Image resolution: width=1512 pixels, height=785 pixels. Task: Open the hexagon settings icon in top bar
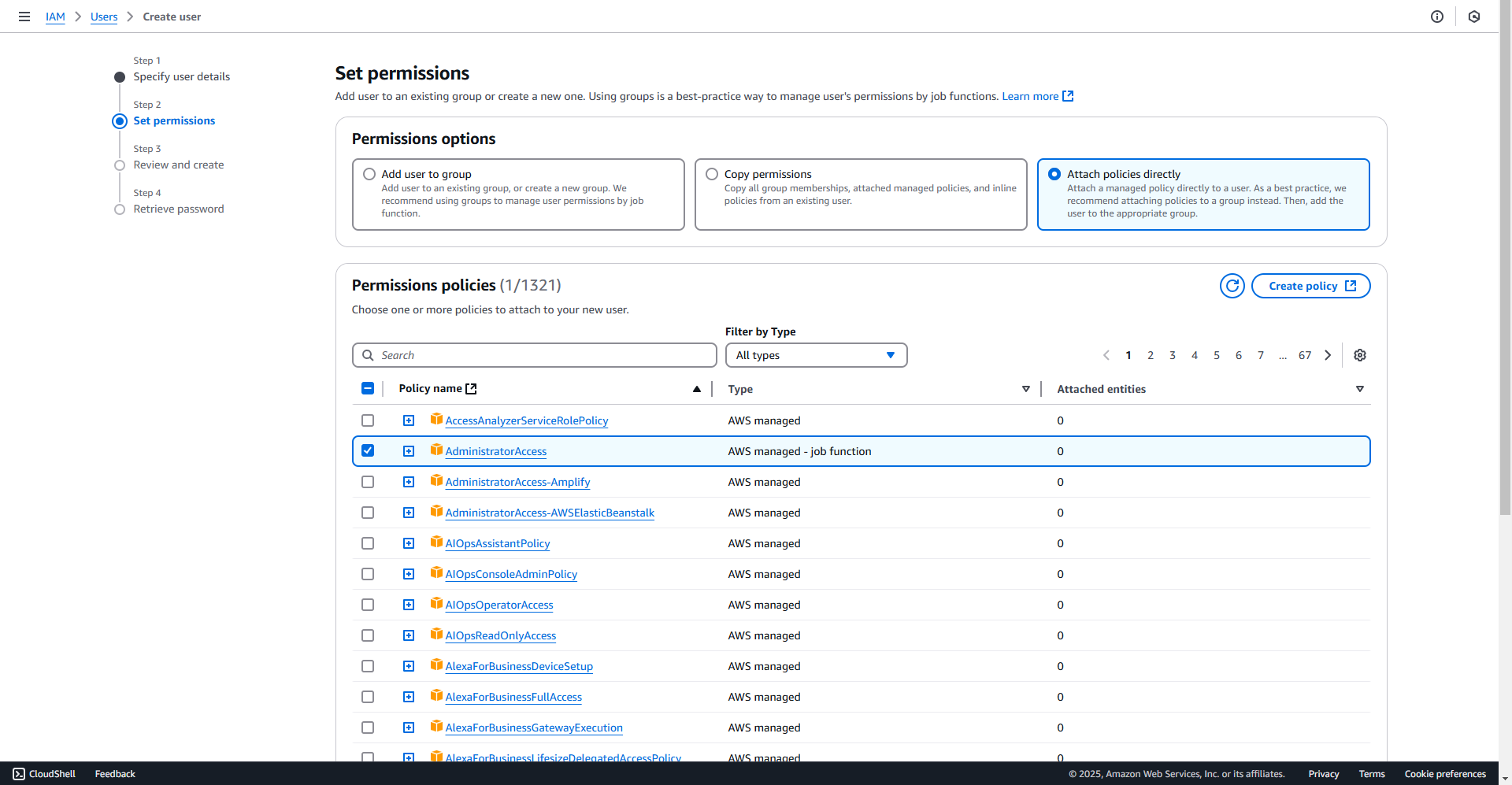1474,17
